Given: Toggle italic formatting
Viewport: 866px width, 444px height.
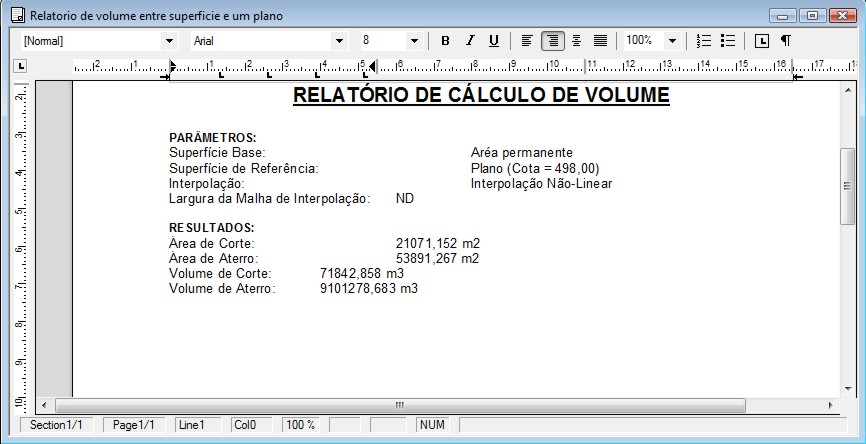Looking at the screenshot, I should (469, 41).
